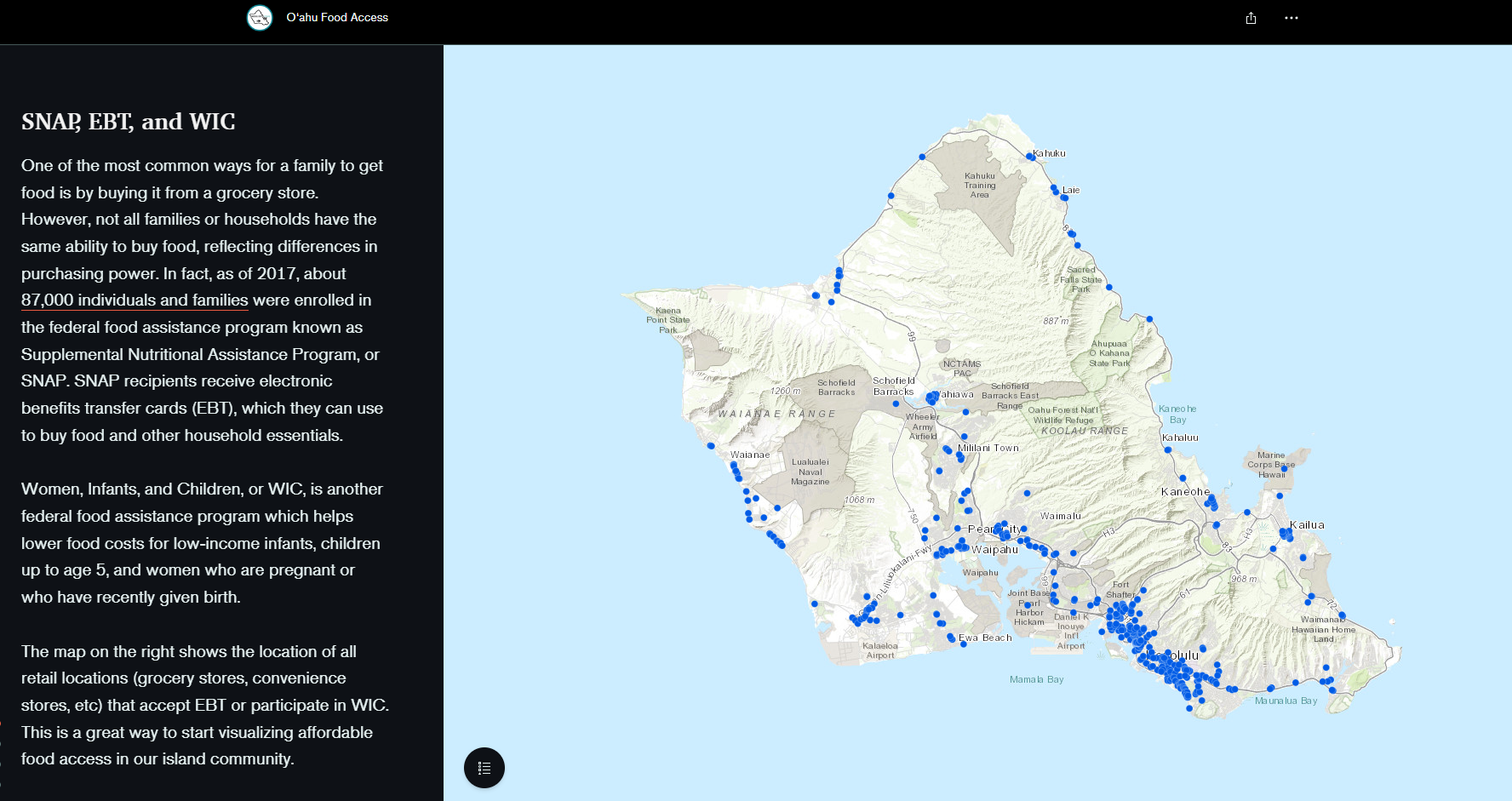The height and width of the screenshot is (801, 1512).
Task: Open the more options ellipsis menu
Action: [x=1291, y=18]
